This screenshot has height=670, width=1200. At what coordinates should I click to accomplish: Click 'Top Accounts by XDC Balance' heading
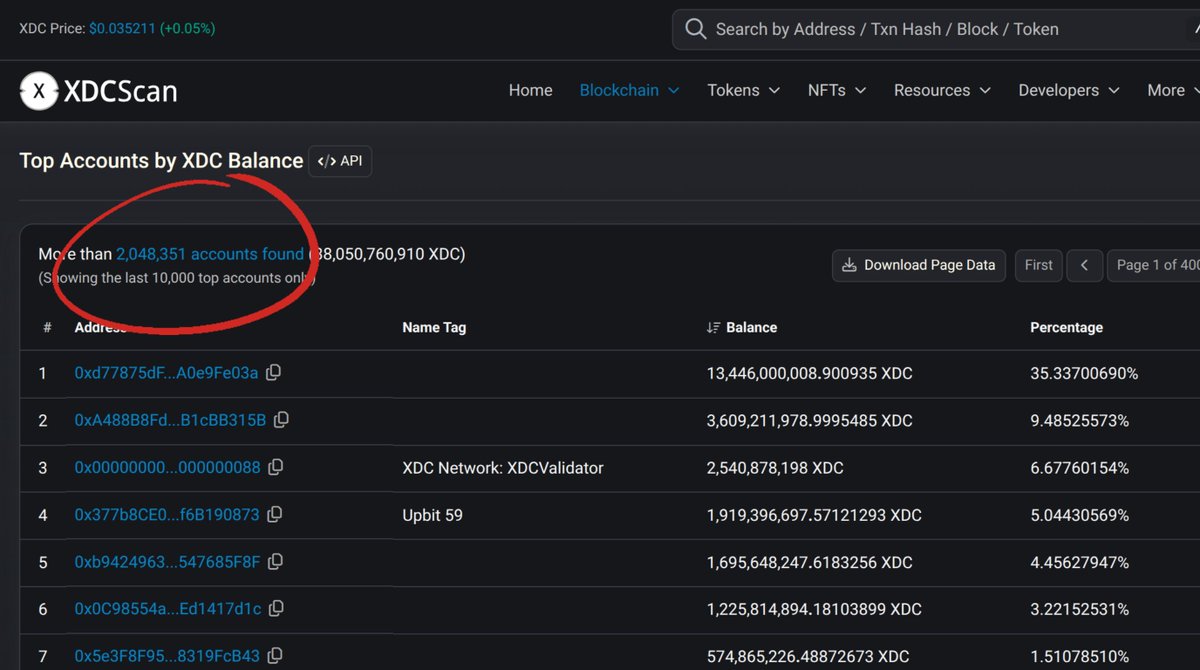161,161
